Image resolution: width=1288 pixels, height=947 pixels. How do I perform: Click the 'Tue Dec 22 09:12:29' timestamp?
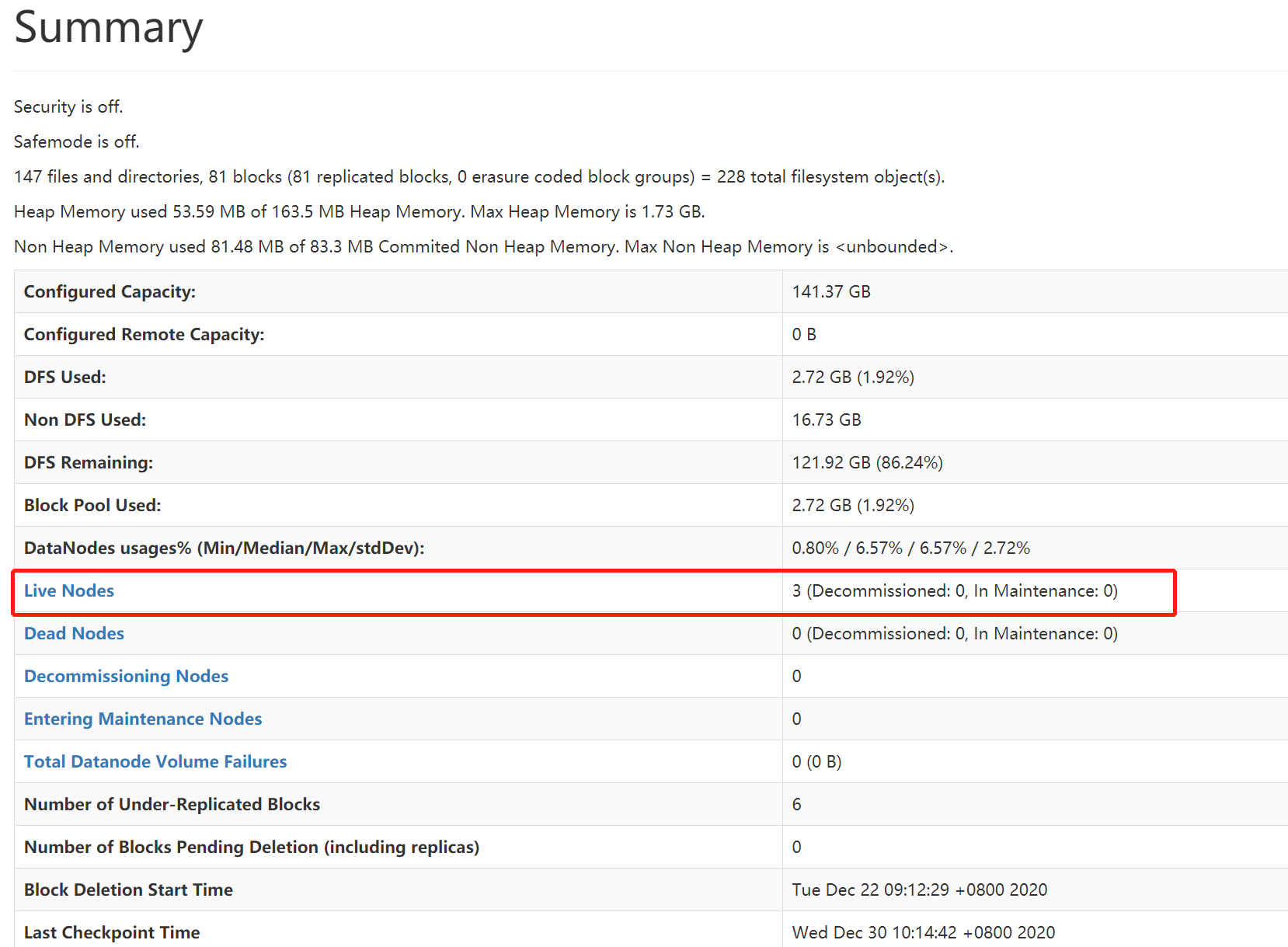[920, 890]
